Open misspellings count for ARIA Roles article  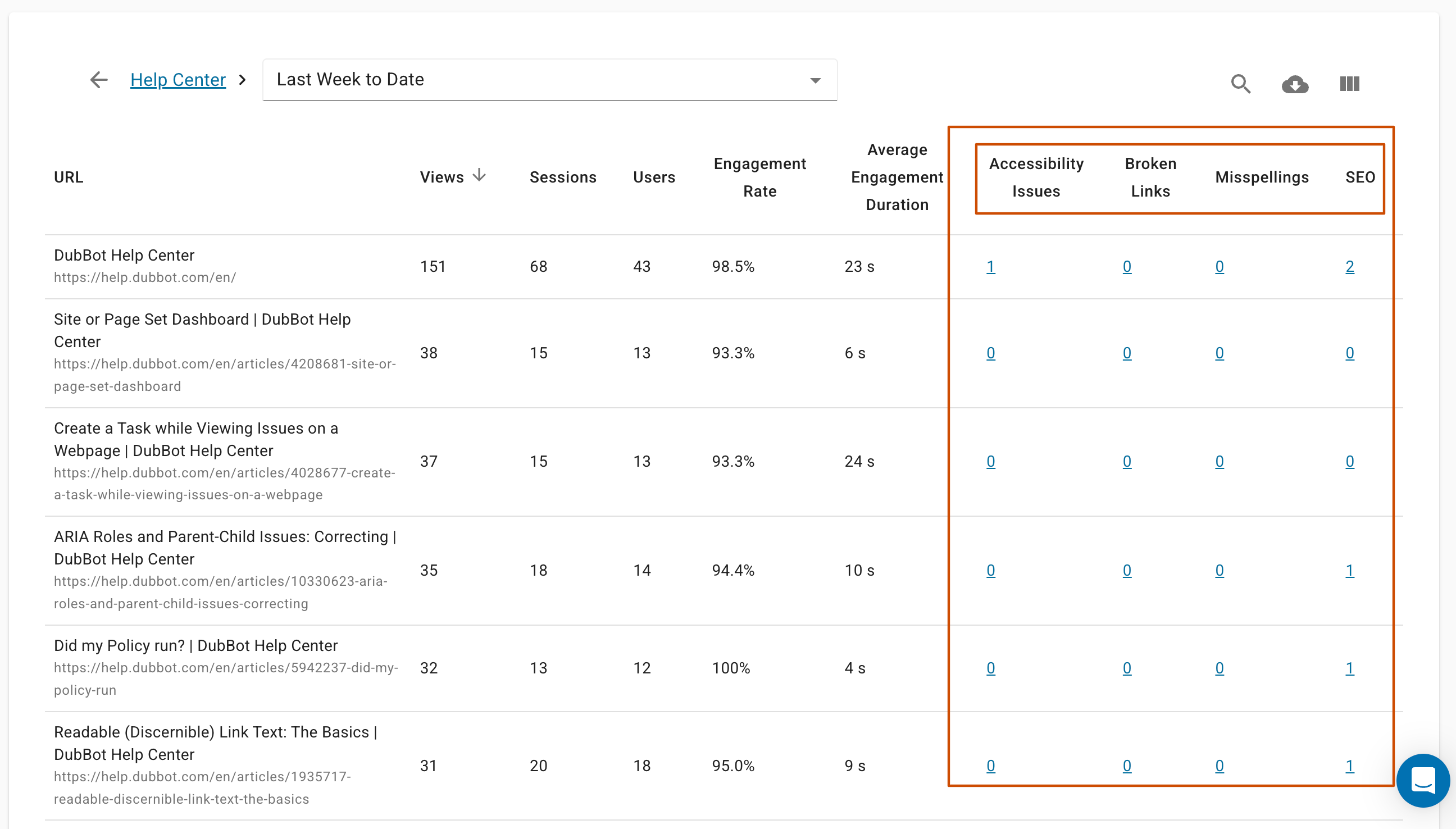[x=1218, y=570]
